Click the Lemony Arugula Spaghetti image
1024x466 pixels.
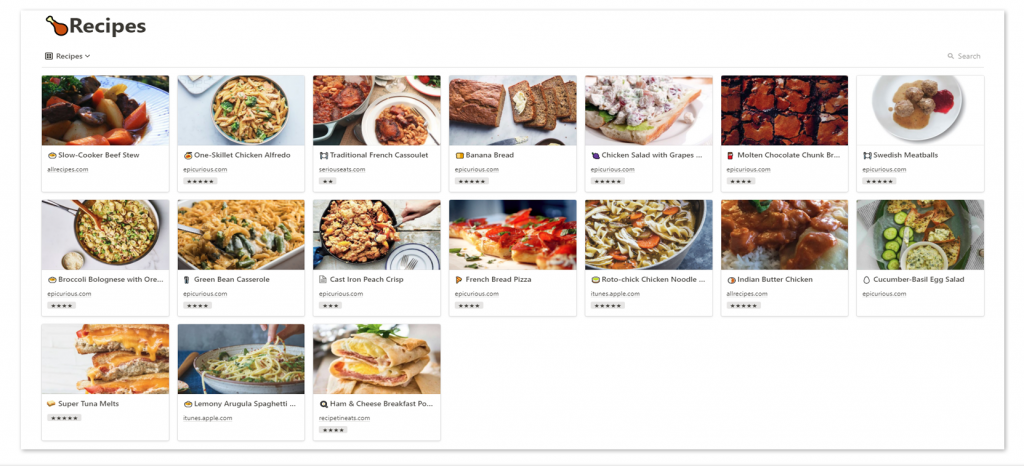pos(241,359)
